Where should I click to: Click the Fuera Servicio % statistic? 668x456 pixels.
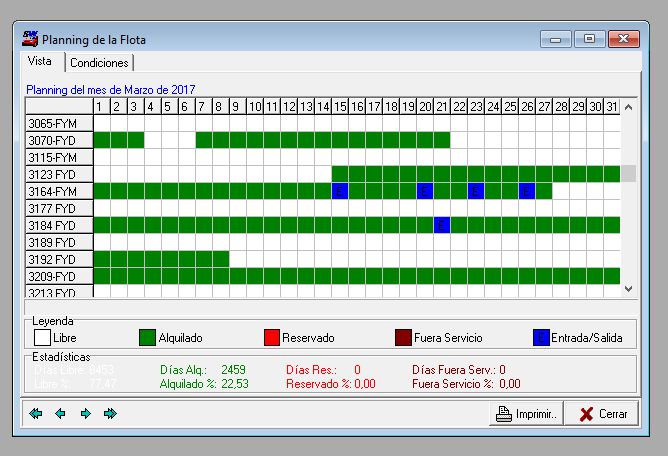[x=466, y=384]
